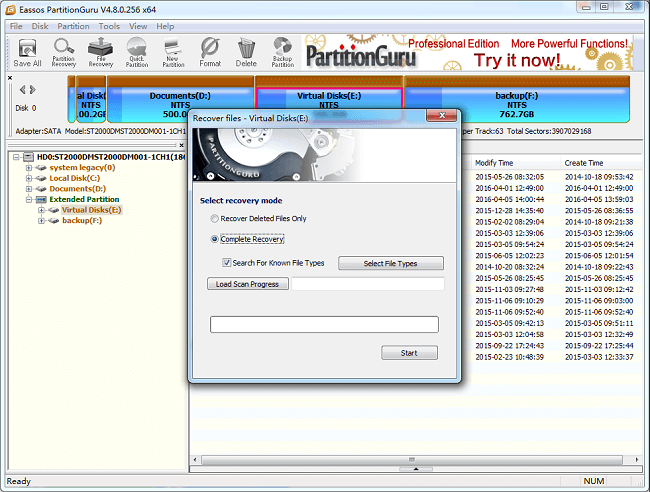Click the NUM status bar indicator
650x492 pixels.
click(x=594, y=481)
